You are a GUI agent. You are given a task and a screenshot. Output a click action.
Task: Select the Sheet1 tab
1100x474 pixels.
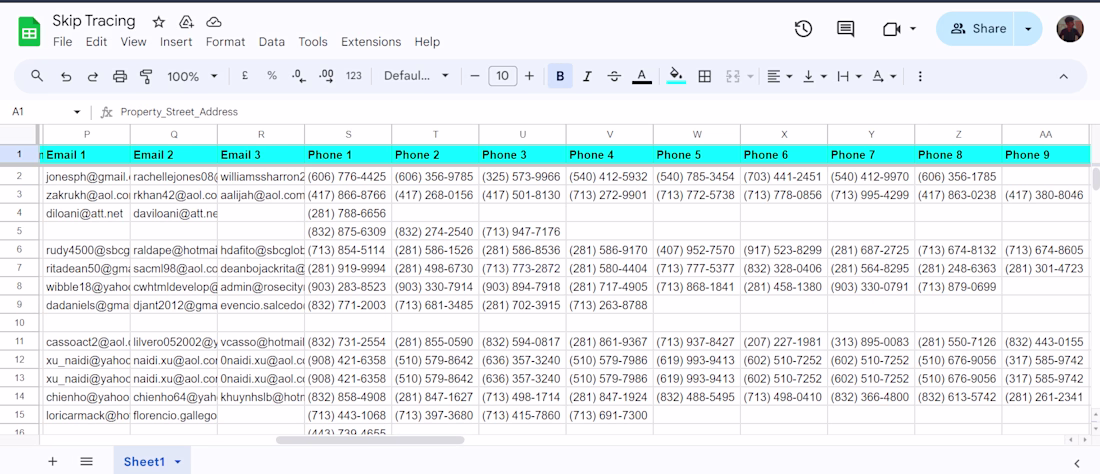click(152, 461)
